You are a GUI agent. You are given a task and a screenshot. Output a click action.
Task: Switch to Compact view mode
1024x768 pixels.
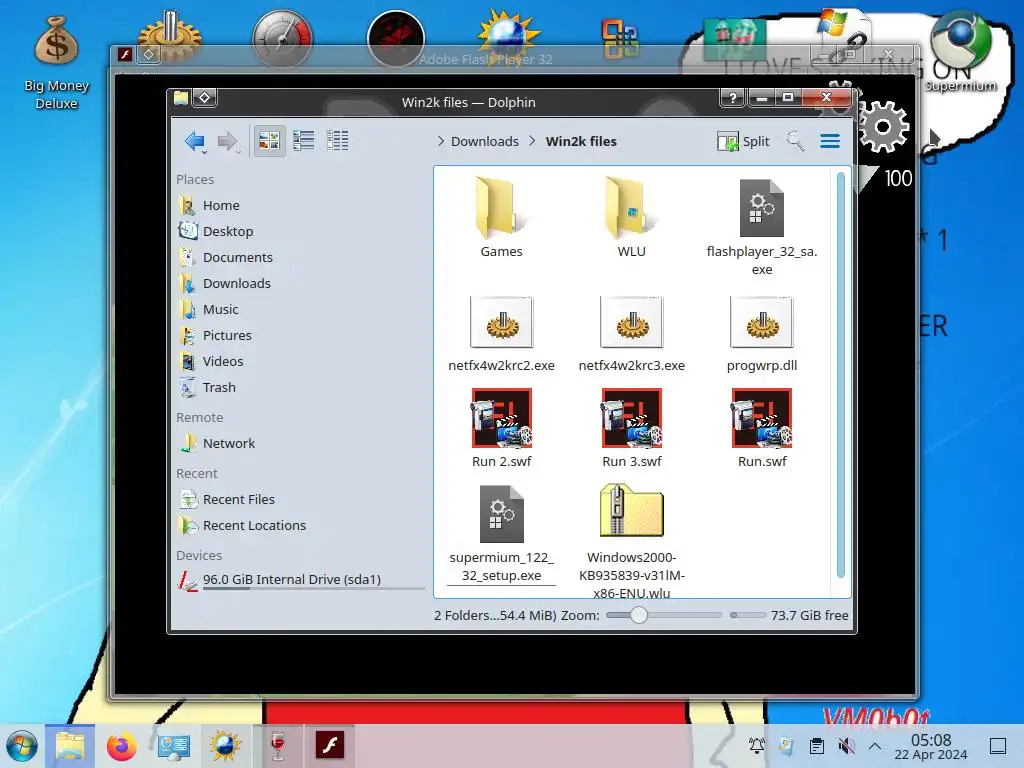[x=304, y=140]
